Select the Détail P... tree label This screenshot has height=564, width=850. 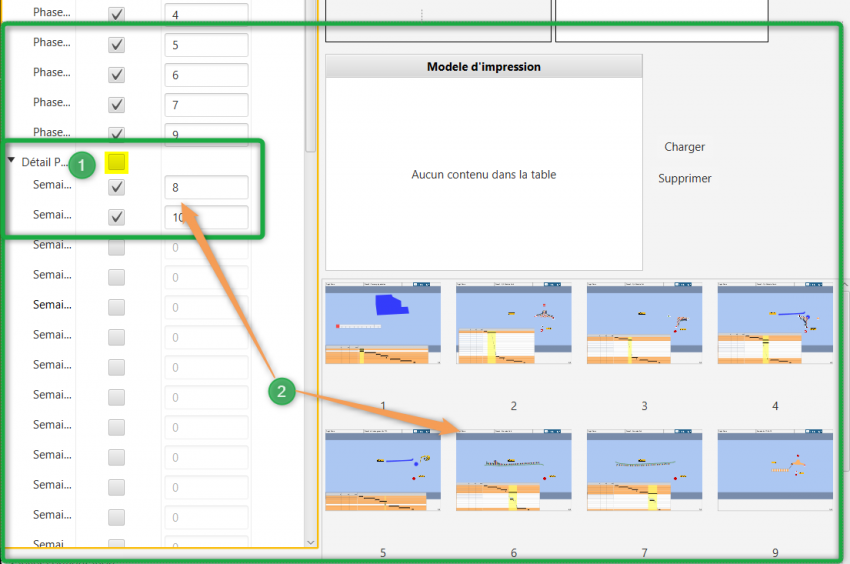pyautogui.click(x=44, y=162)
